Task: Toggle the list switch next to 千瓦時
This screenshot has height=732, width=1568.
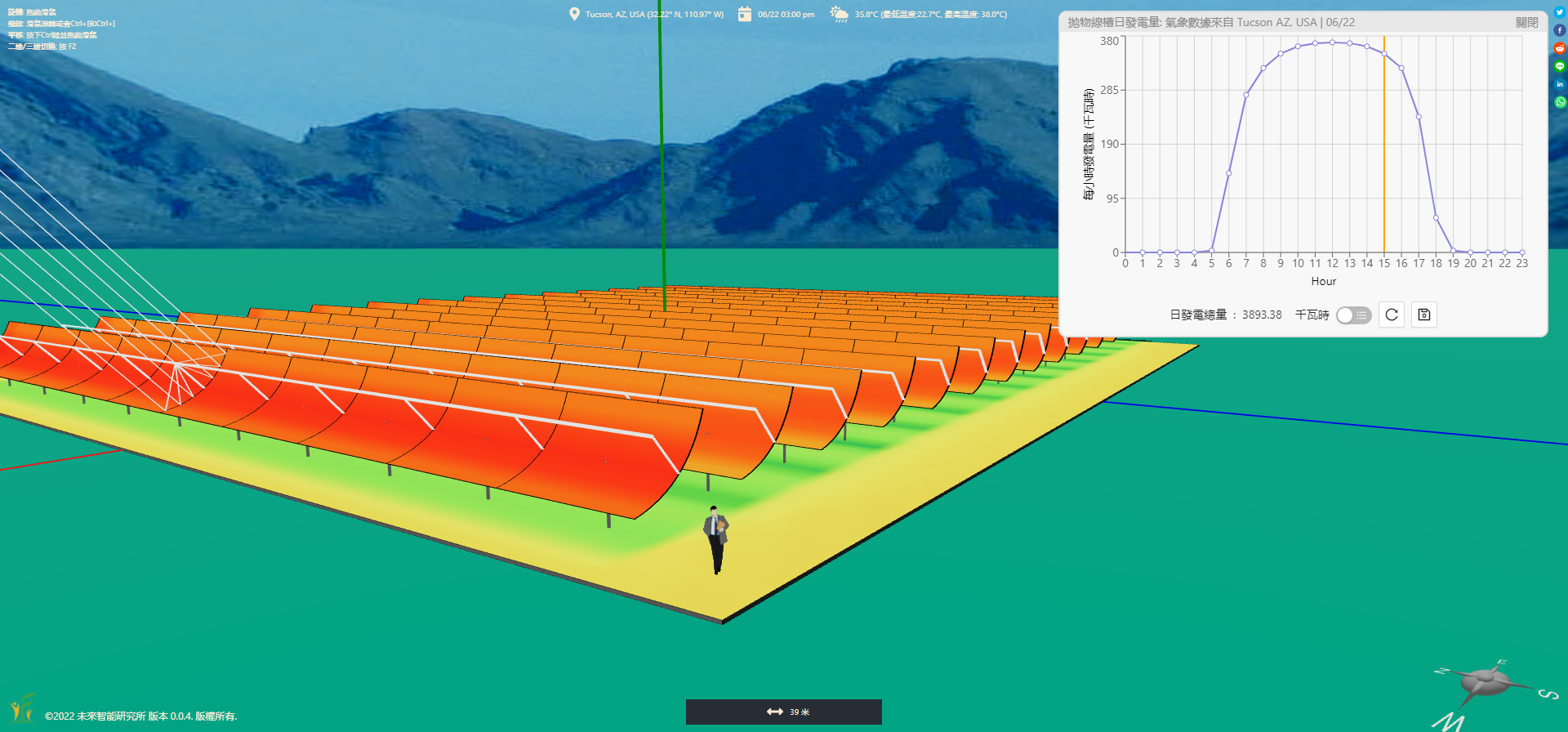Action: click(x=1353, y=315)
